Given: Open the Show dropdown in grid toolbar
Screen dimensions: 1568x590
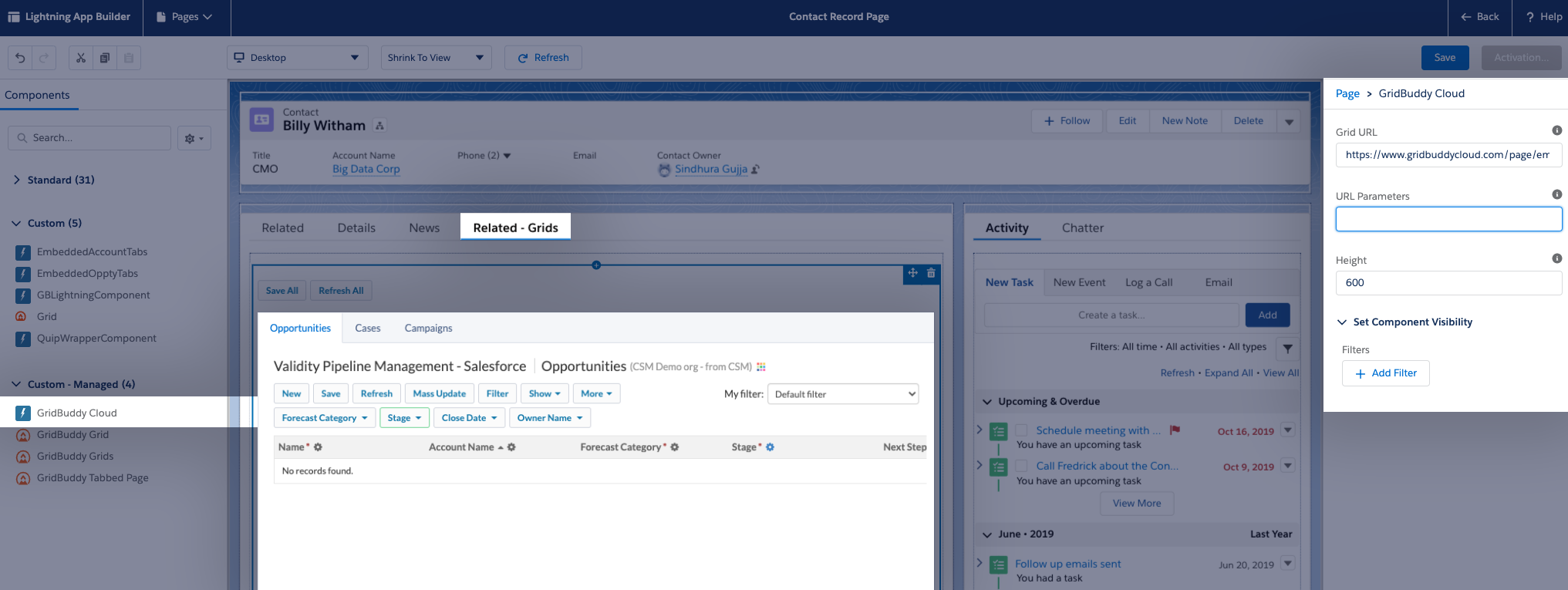Looking at the screenshot, I should (x=545, y=394).
